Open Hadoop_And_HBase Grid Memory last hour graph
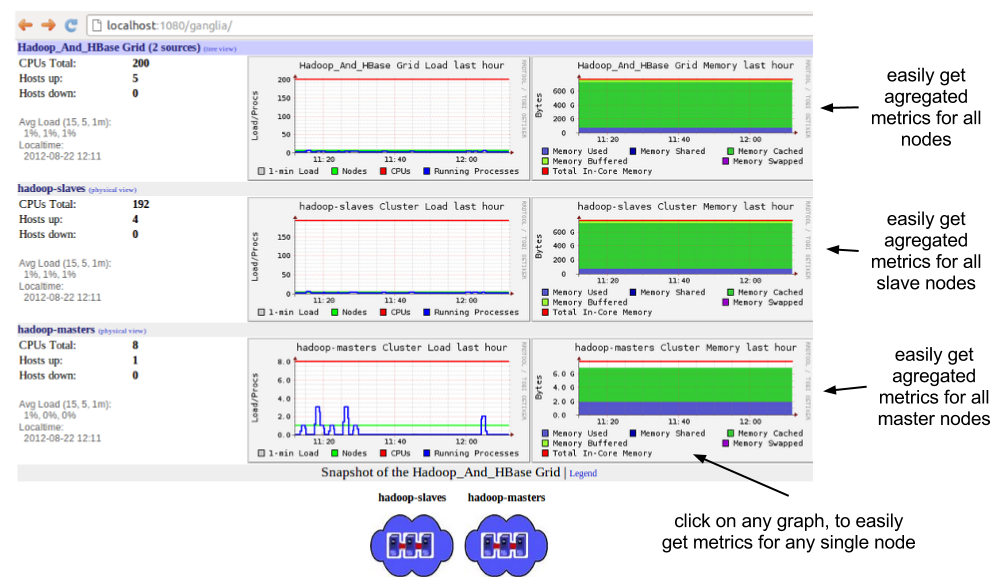Screen dimensions: 1003x585 coord(672,118)
